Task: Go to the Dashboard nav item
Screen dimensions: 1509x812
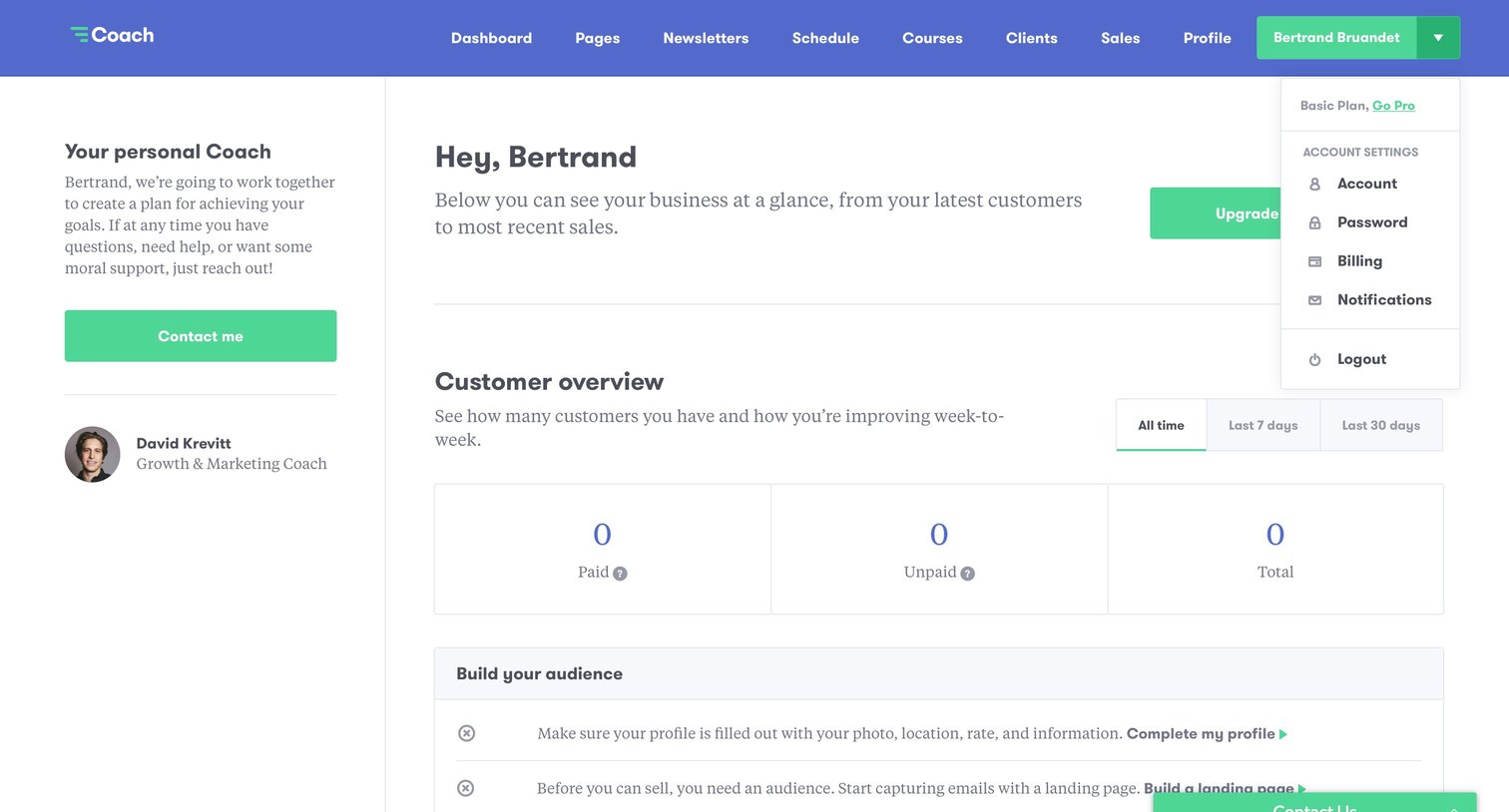Action: tap(491, 38)
